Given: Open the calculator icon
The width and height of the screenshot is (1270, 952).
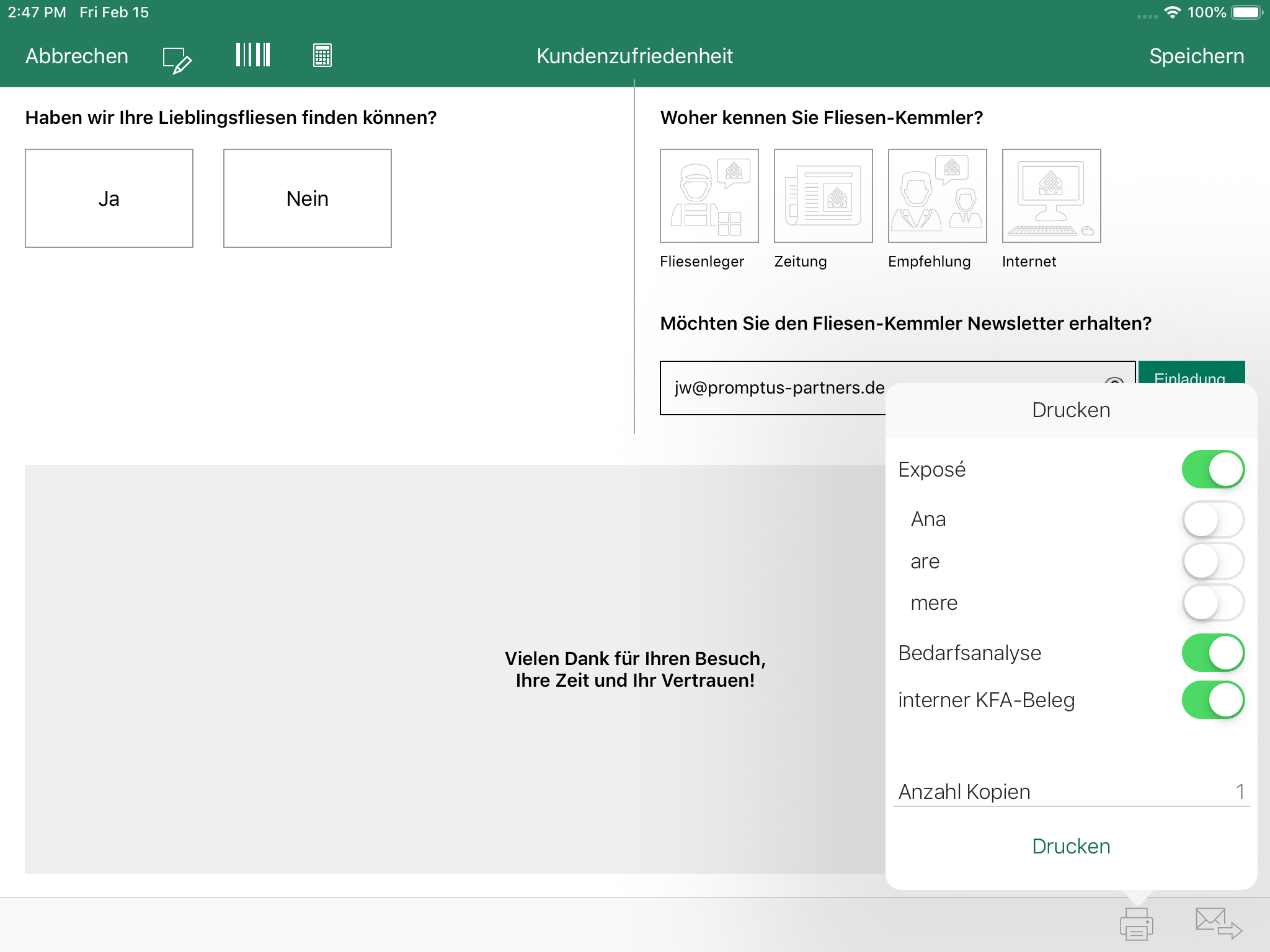Looking at the screenshot, I should 322,55.
